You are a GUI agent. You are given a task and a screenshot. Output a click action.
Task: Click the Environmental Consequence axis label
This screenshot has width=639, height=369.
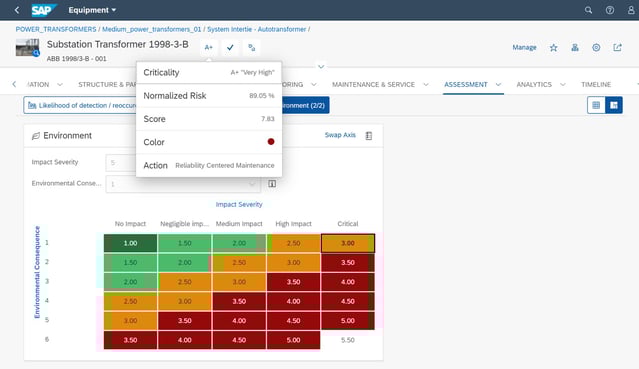[x=37, y=272]
